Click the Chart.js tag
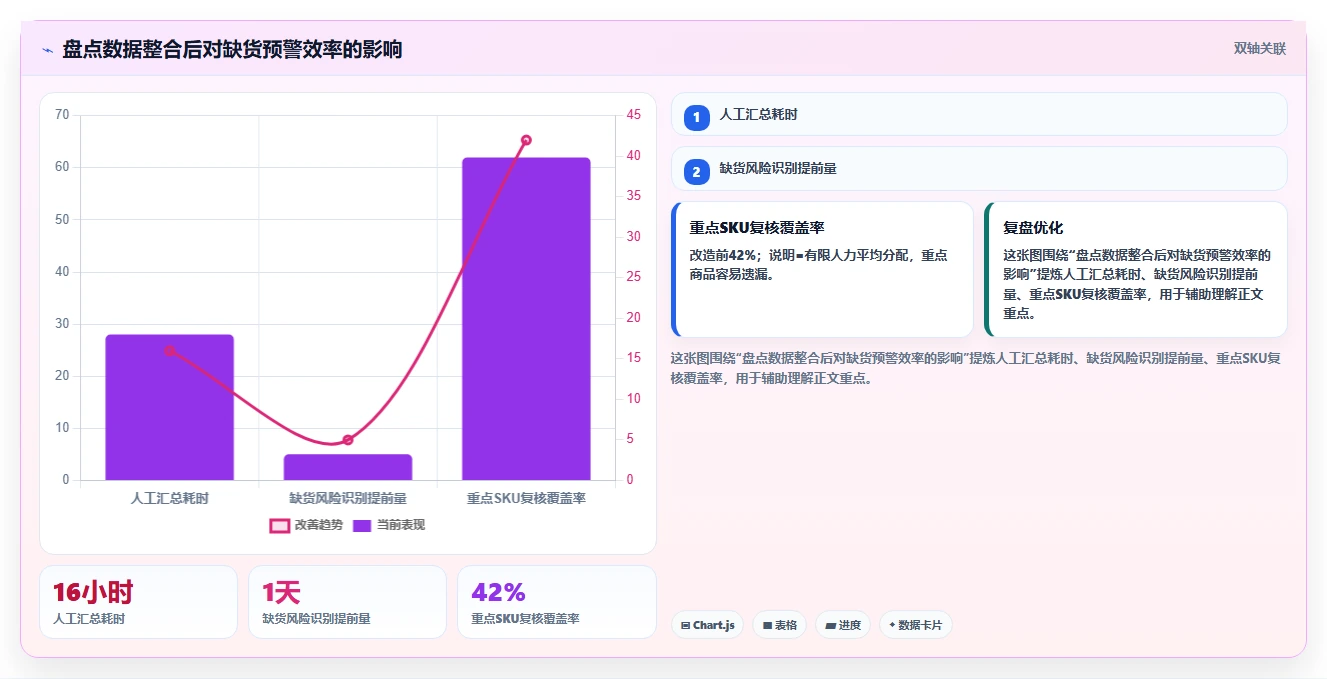The image size is (1327, 679). click(707, 625)
